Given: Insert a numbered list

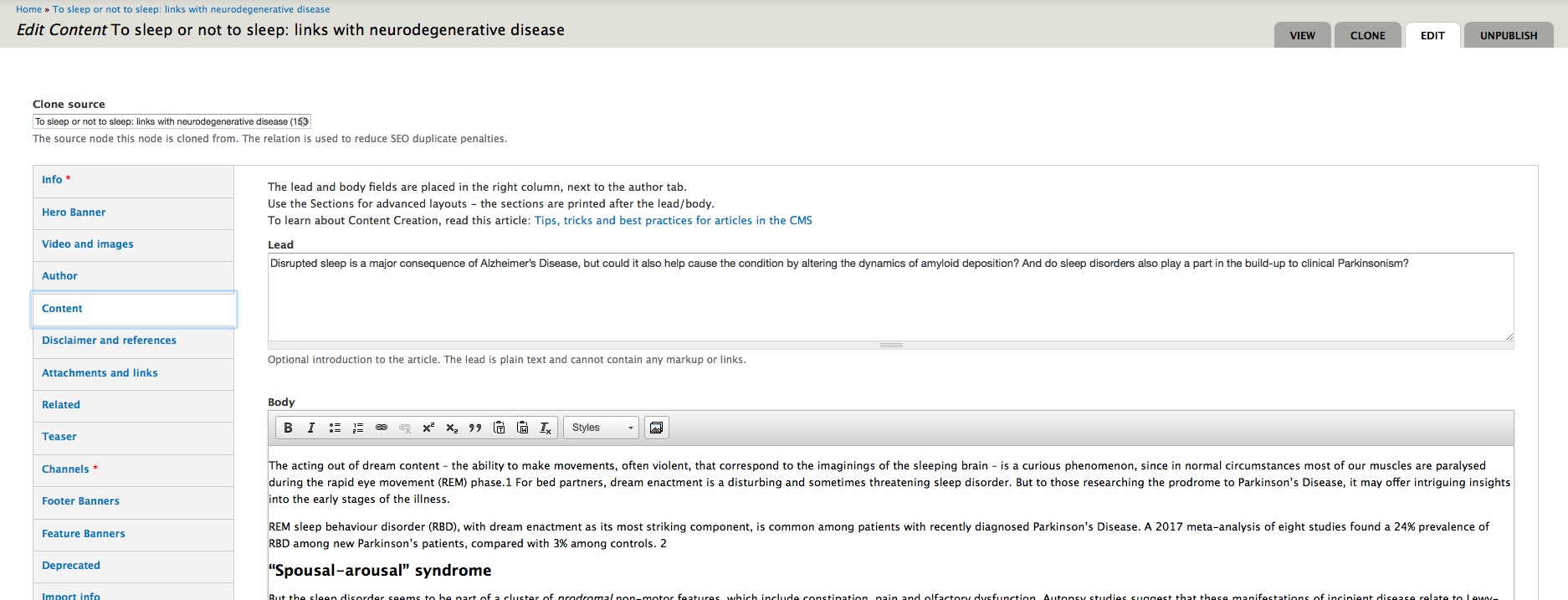Looking at the screenshot, I should click(358, 428).
